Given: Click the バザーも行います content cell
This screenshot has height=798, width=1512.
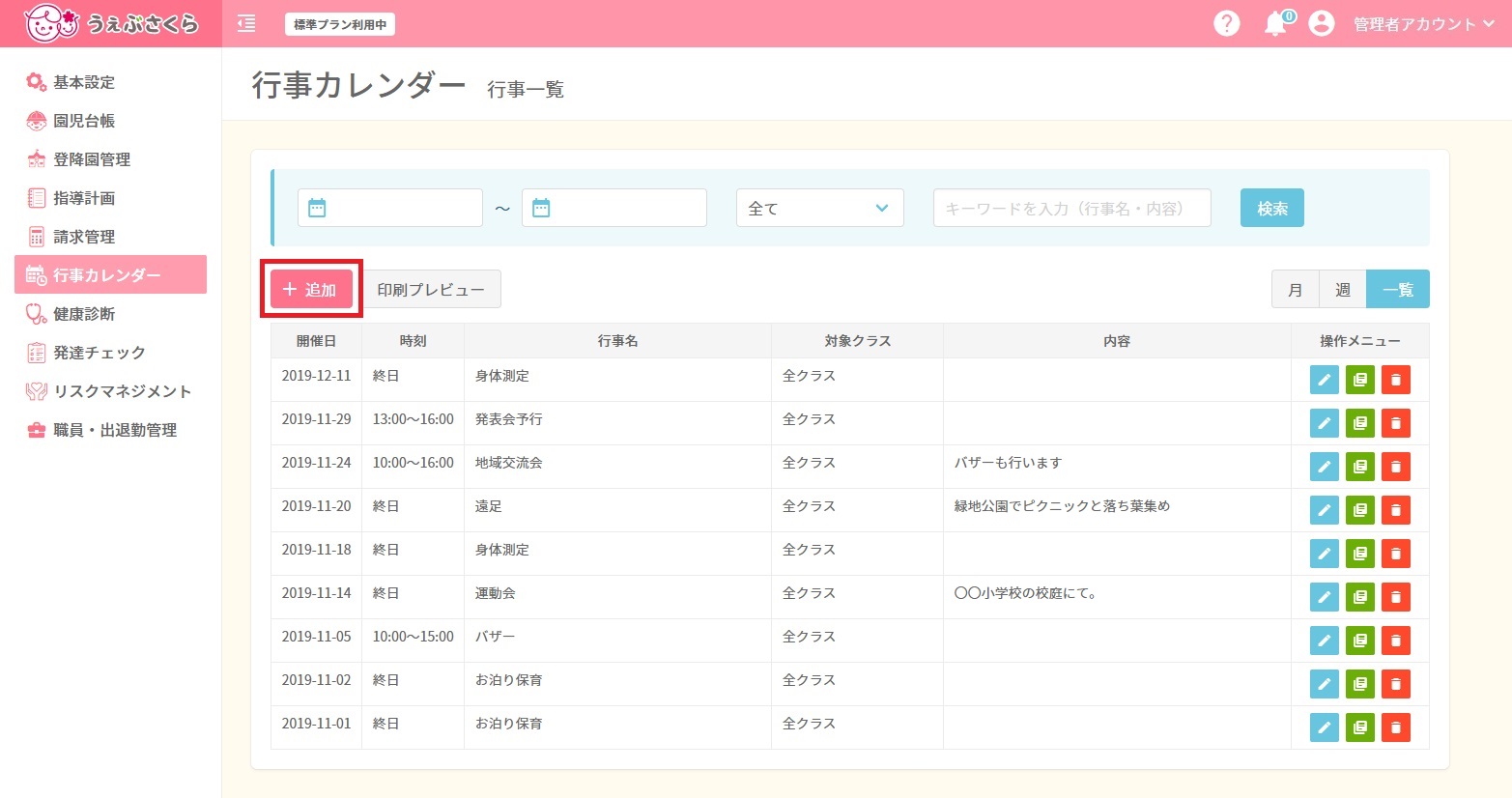Looking at the screenshot, I should (x=1117, y=467).
